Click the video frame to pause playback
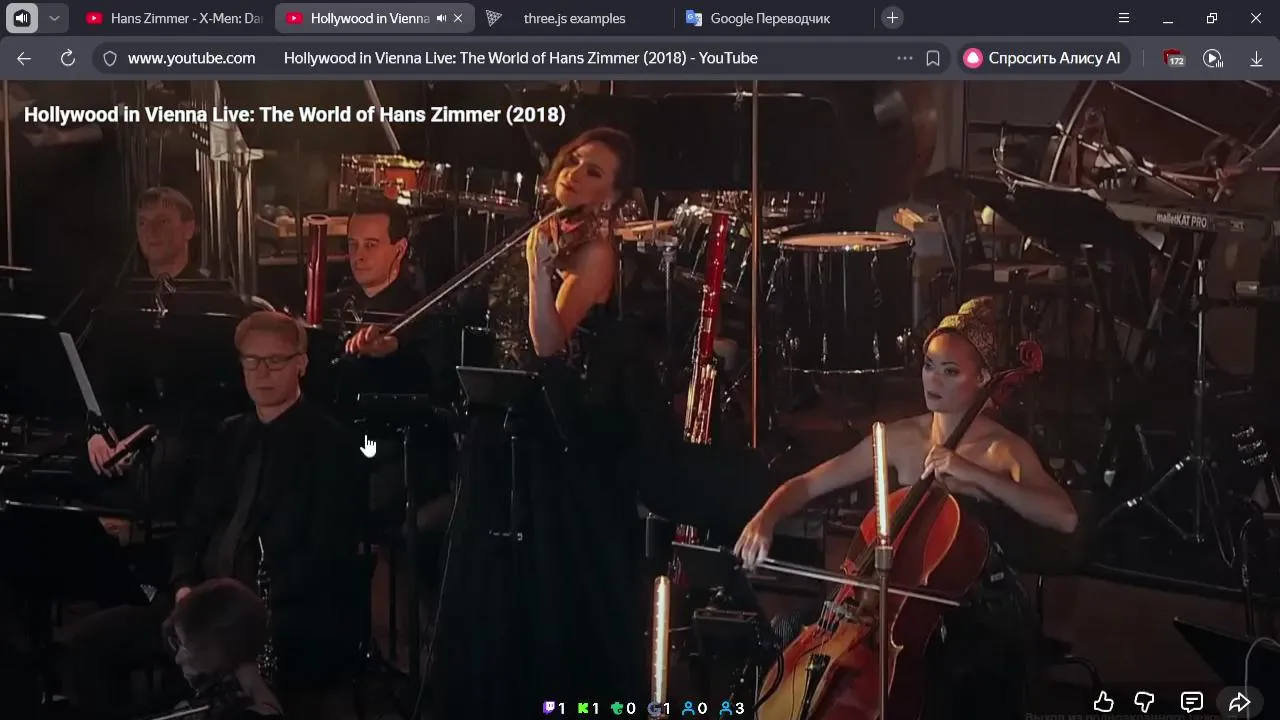Image resolution: width=1280 pixels, height=720 pixels. tap(640, 400)
